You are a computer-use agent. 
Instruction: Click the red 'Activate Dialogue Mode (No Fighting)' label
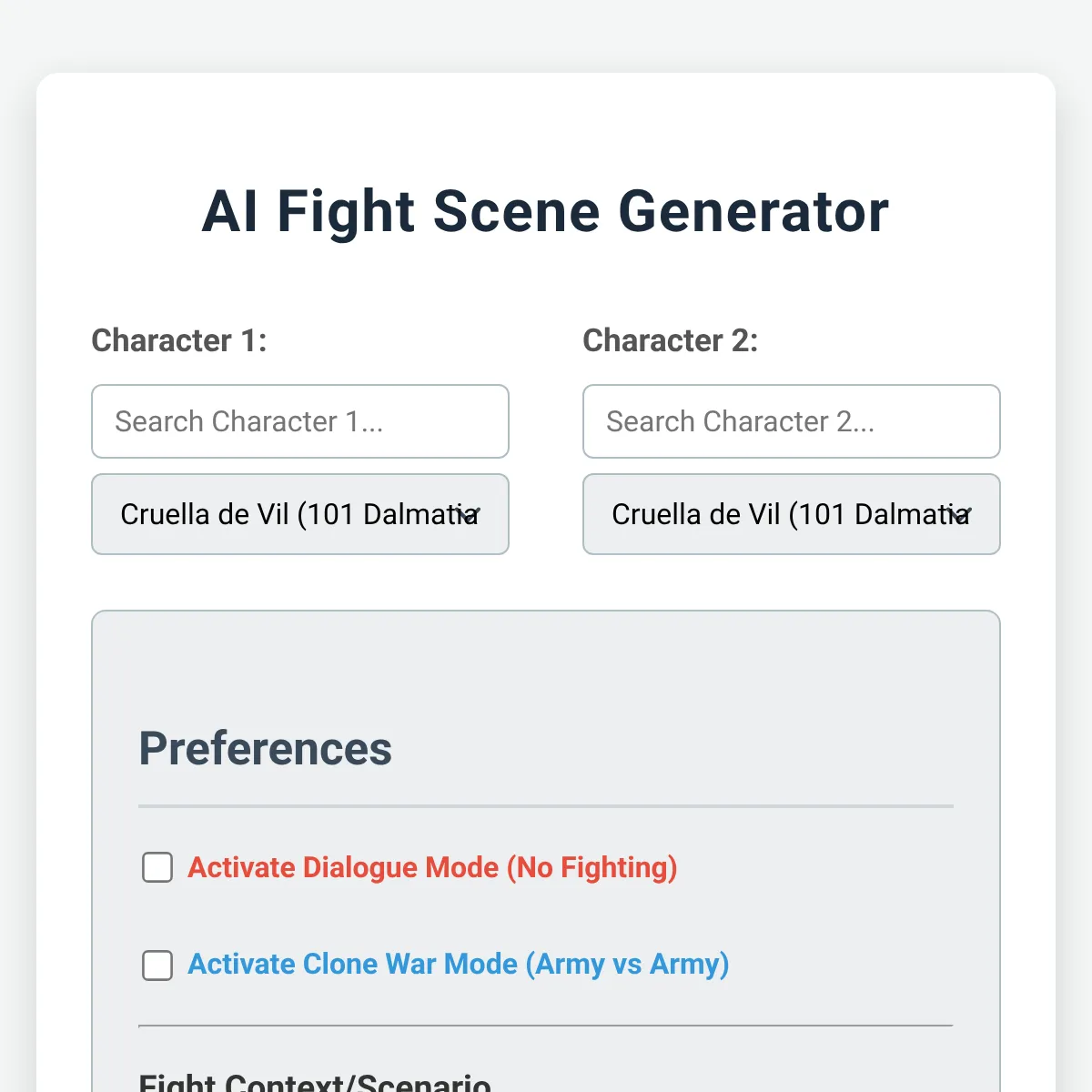[432, 867]
